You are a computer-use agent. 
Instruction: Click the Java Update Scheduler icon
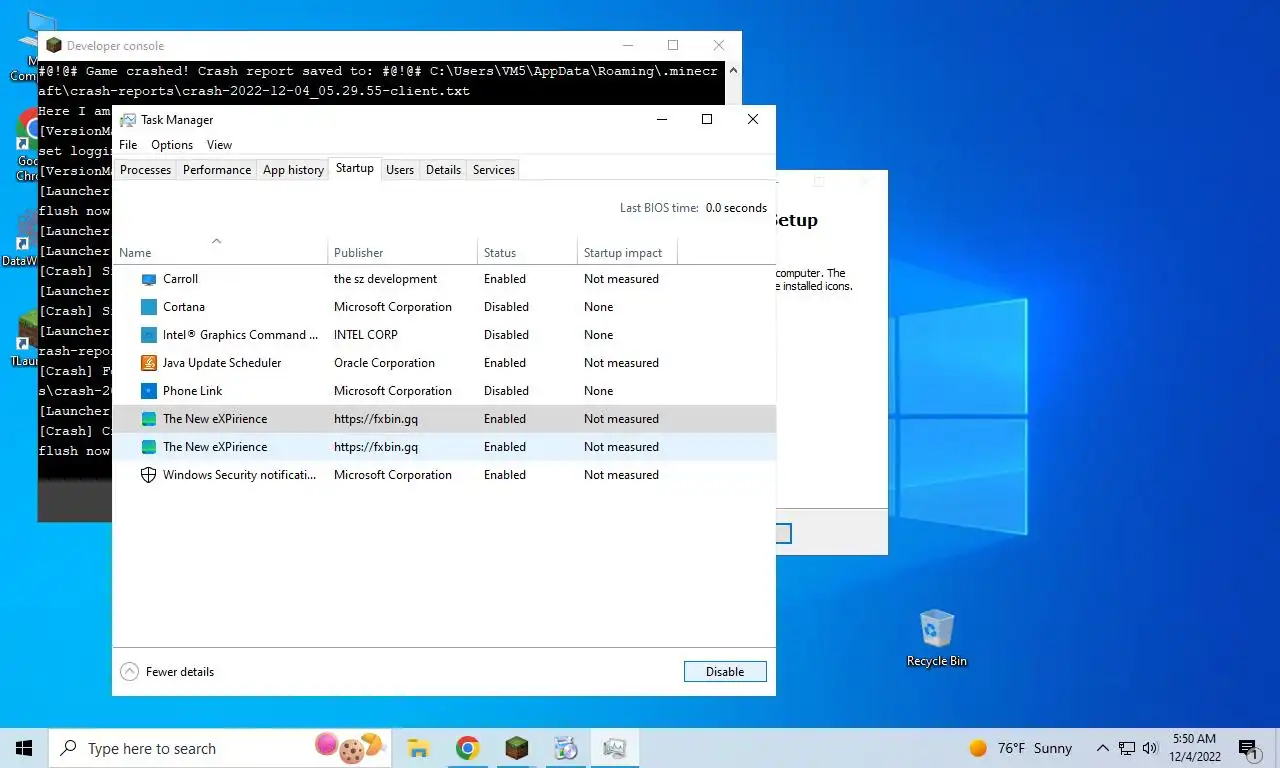pos(149,363)
